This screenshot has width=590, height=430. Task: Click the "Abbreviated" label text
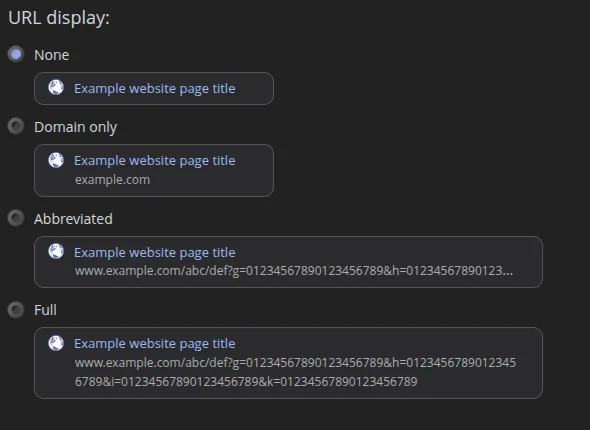[x=73, y=219]
